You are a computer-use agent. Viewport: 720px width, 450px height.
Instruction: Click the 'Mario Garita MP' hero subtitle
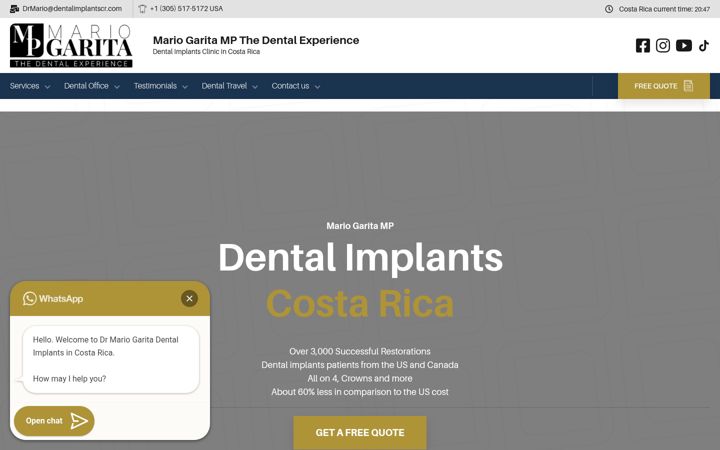[x=360, y=226]
